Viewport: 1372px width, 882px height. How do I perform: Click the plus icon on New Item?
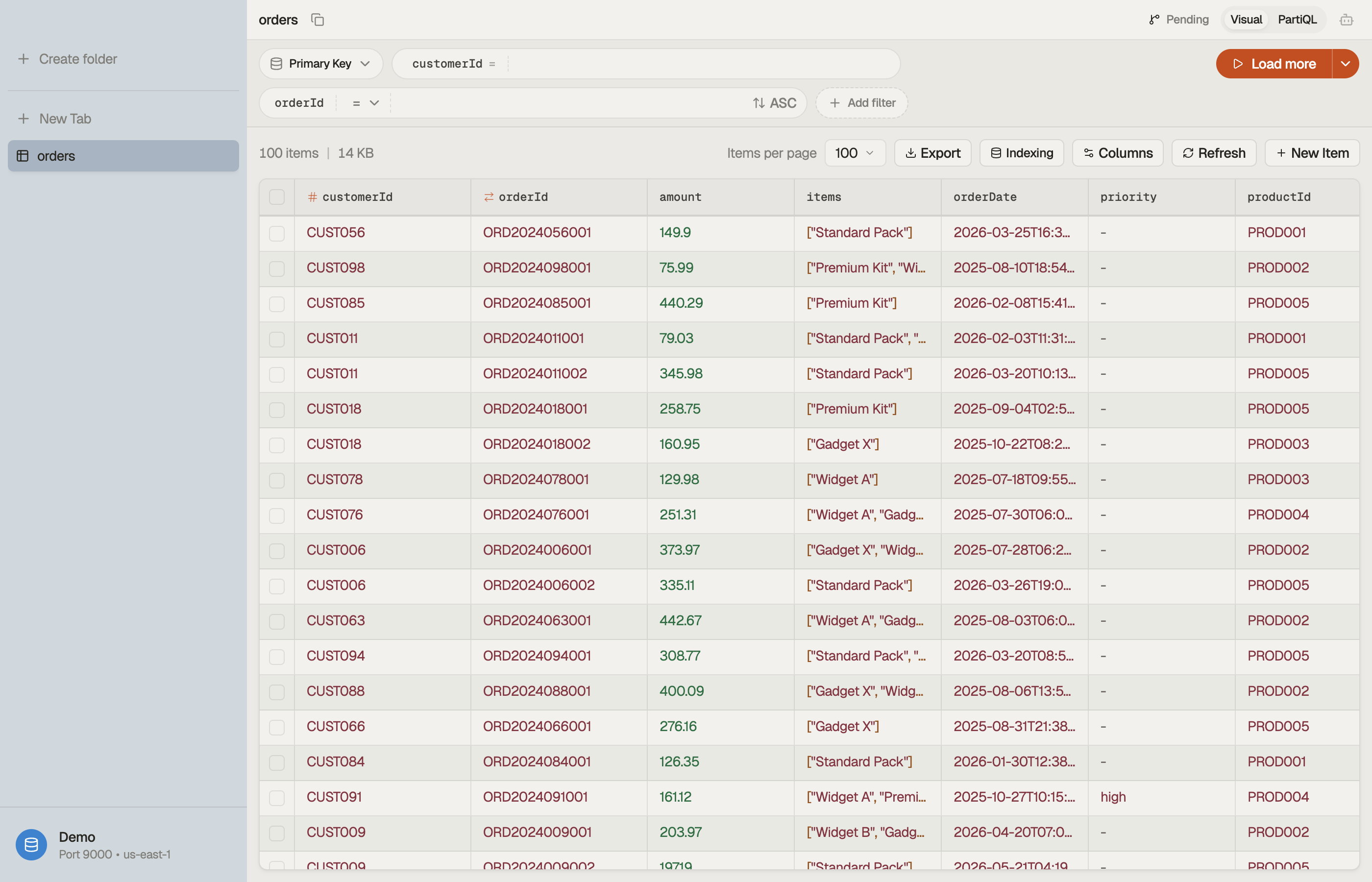coord(1281,153)
